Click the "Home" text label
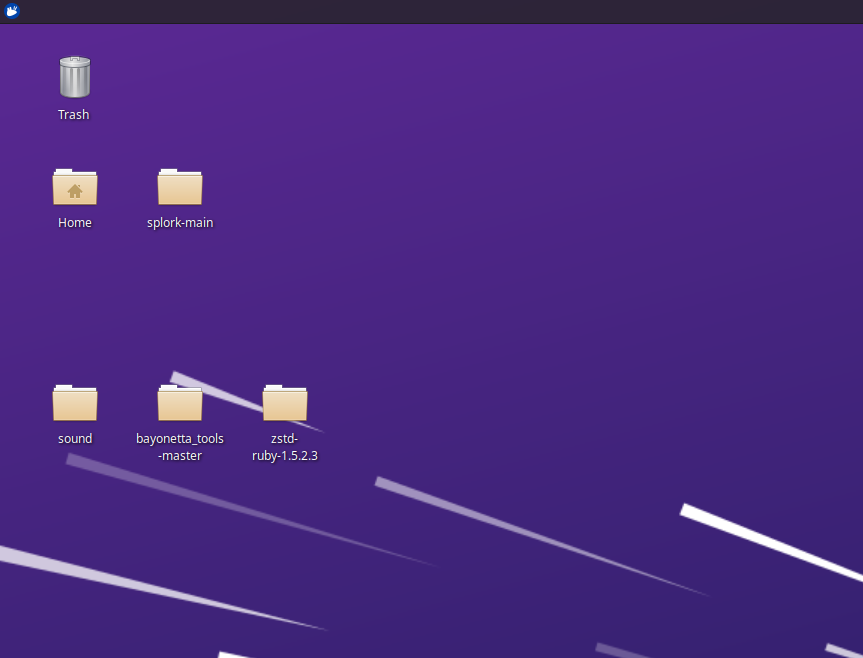The height and width of the screenshot is (658, 863). pyautogui.click(x=75, y=223)
